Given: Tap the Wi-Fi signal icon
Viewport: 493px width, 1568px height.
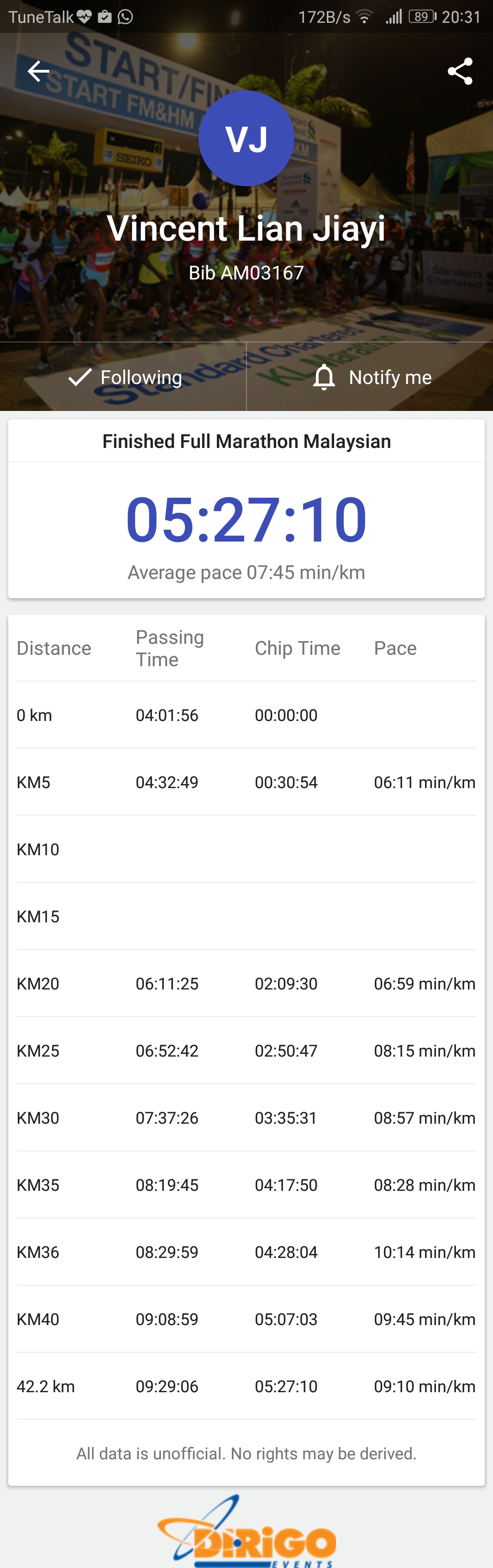Looking at the screenshot, I should tap(365, 16).
